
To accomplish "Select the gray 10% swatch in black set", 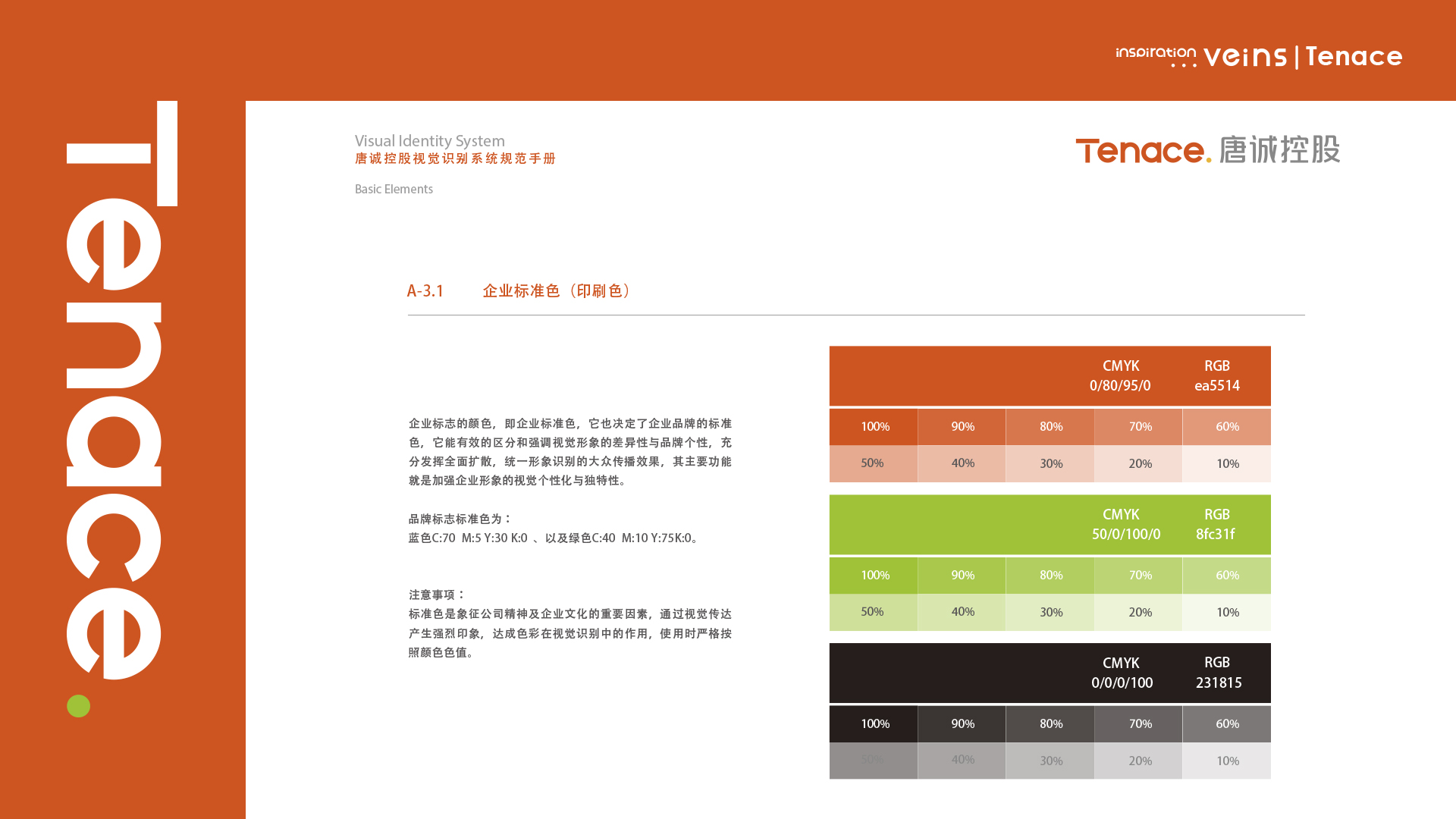I will pos(1227,761).
